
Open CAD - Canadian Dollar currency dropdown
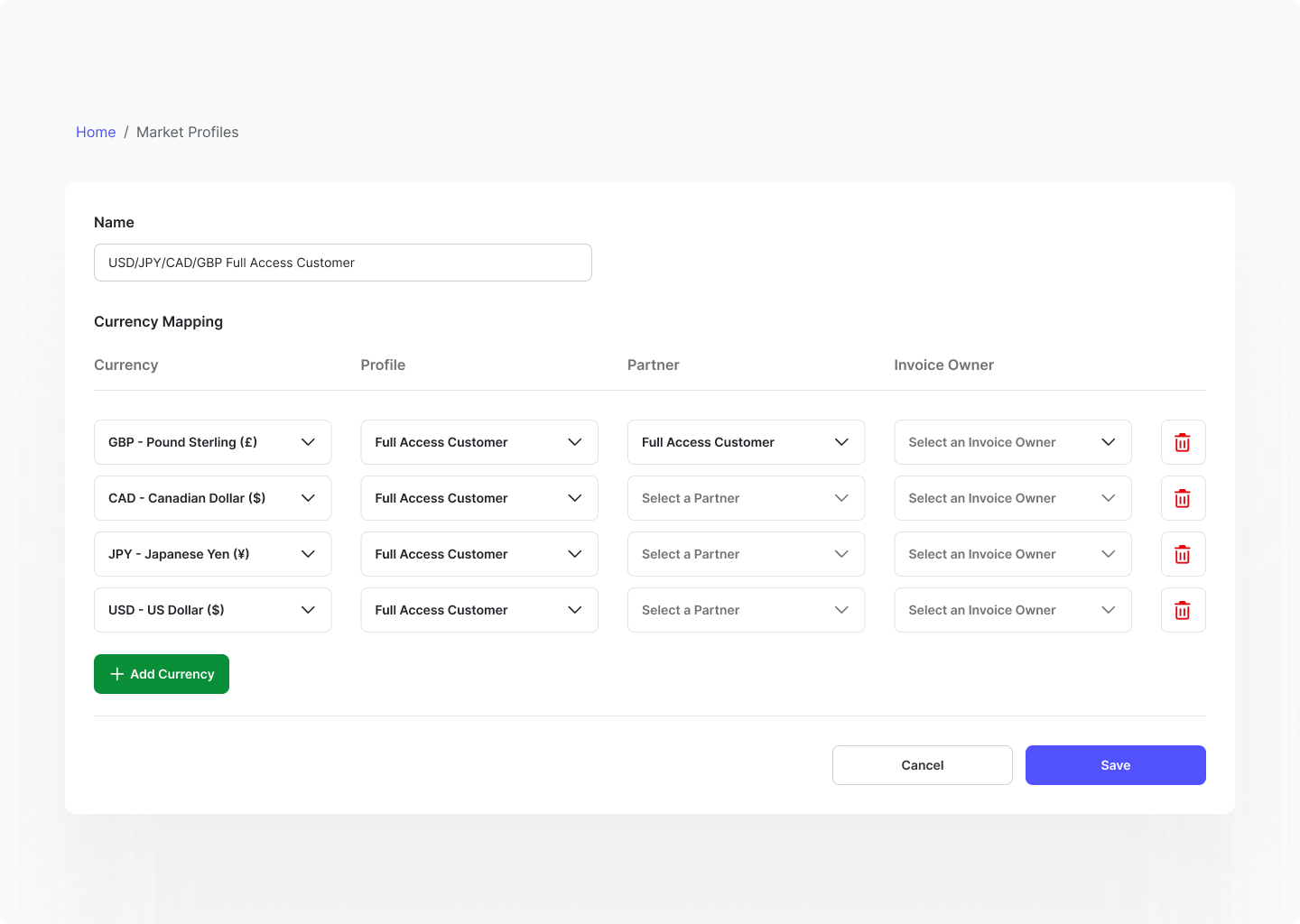[x=212, y=498]
